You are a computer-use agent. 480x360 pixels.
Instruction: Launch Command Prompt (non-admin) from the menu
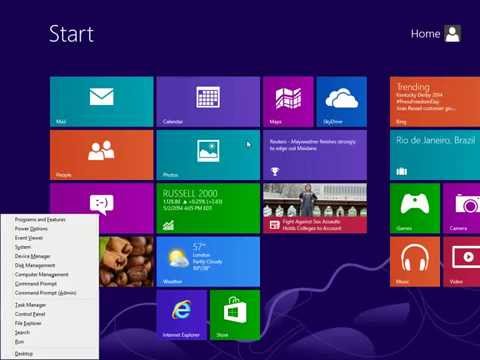point(50,284)
